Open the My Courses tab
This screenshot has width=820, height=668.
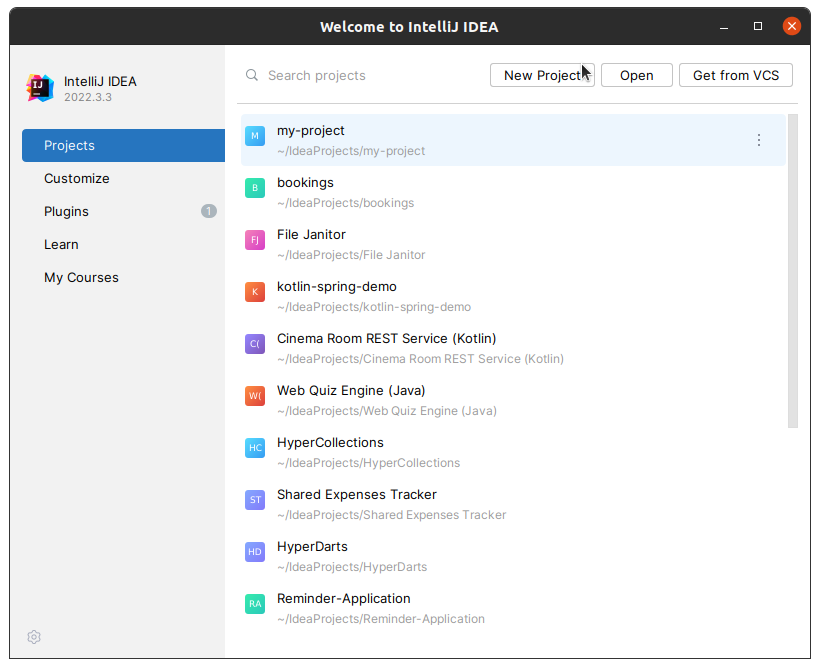pos(123,277)
